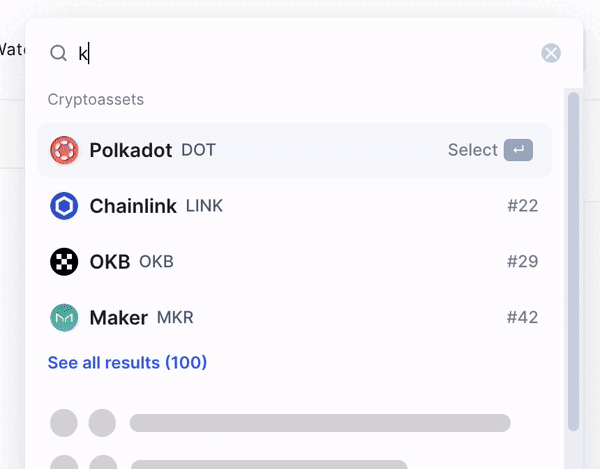Click the DOT ticker symbol
Screen dimensions: 600x469
point(198,150)
